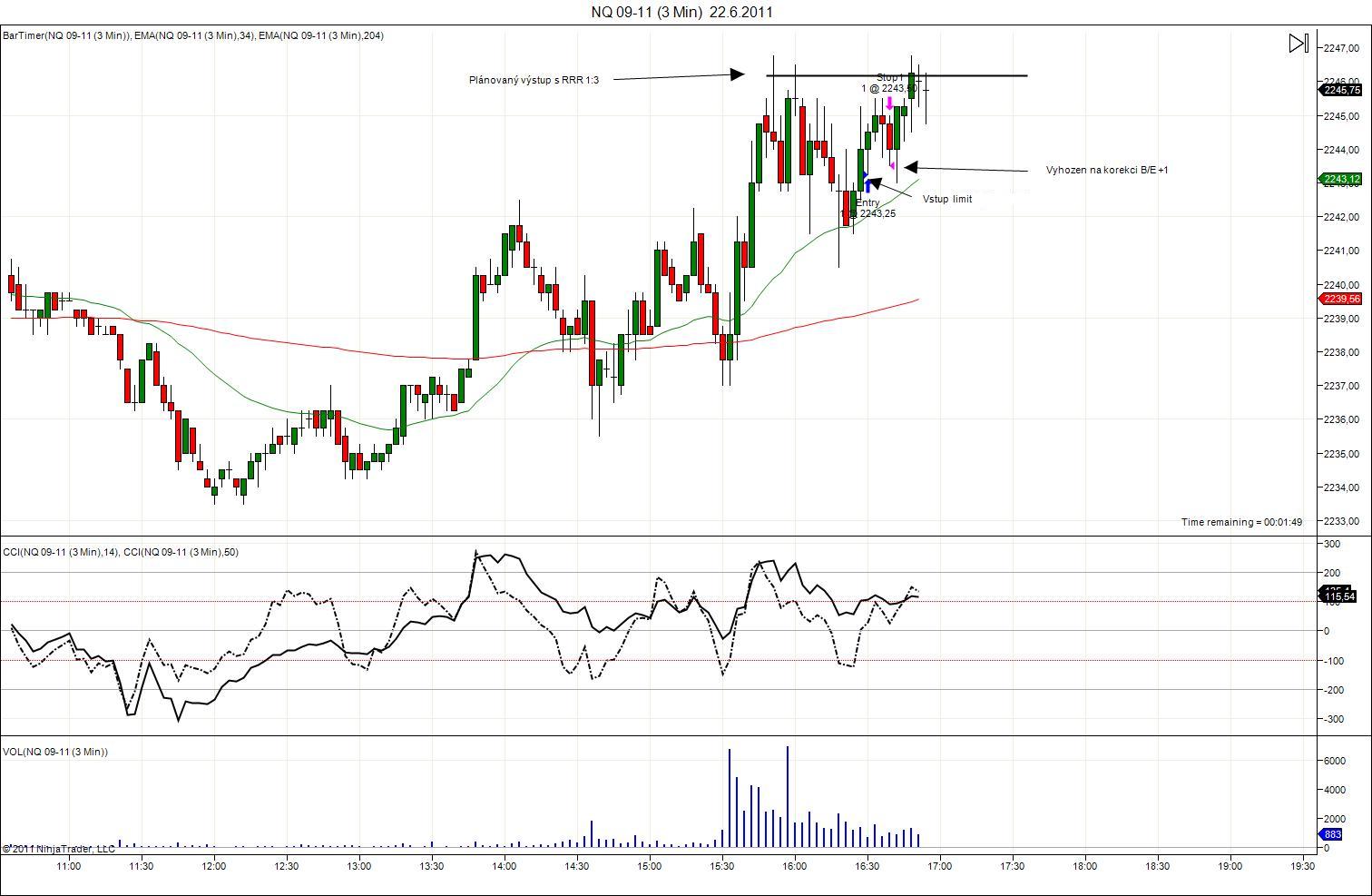Click the scroll-to-last-bar arrow icon

coord(1298,44)
